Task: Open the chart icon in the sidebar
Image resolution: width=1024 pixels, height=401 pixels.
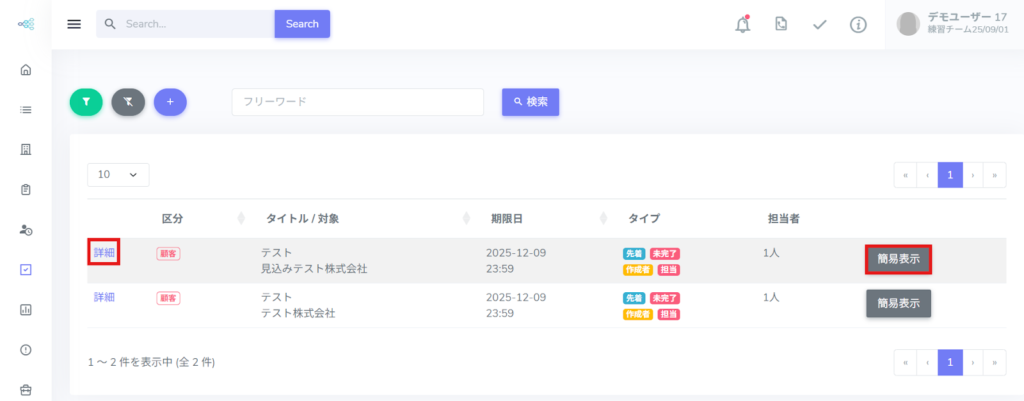Action: coord(26,309)
